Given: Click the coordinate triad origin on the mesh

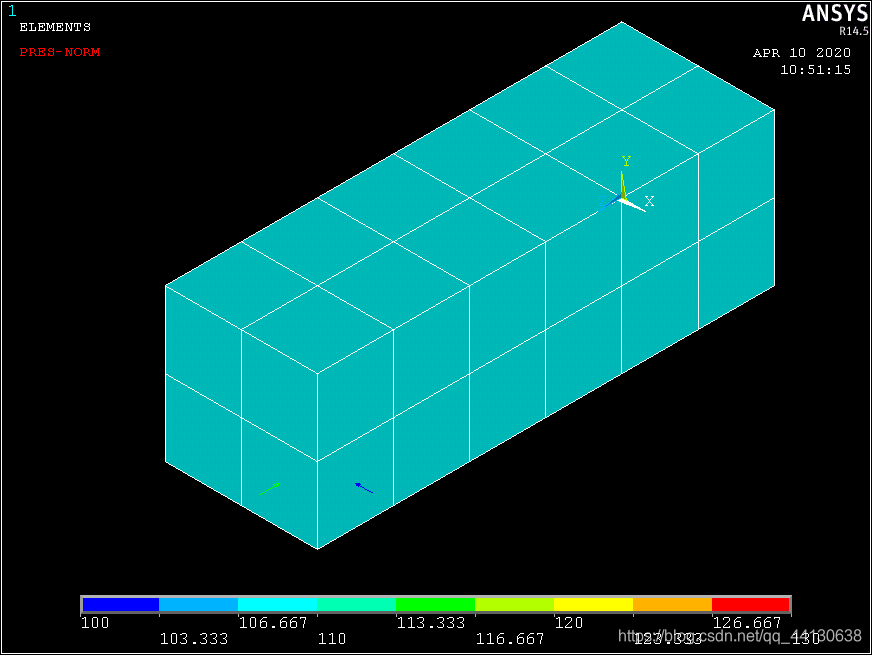Looking at the screenshot, I should point(623,200).
